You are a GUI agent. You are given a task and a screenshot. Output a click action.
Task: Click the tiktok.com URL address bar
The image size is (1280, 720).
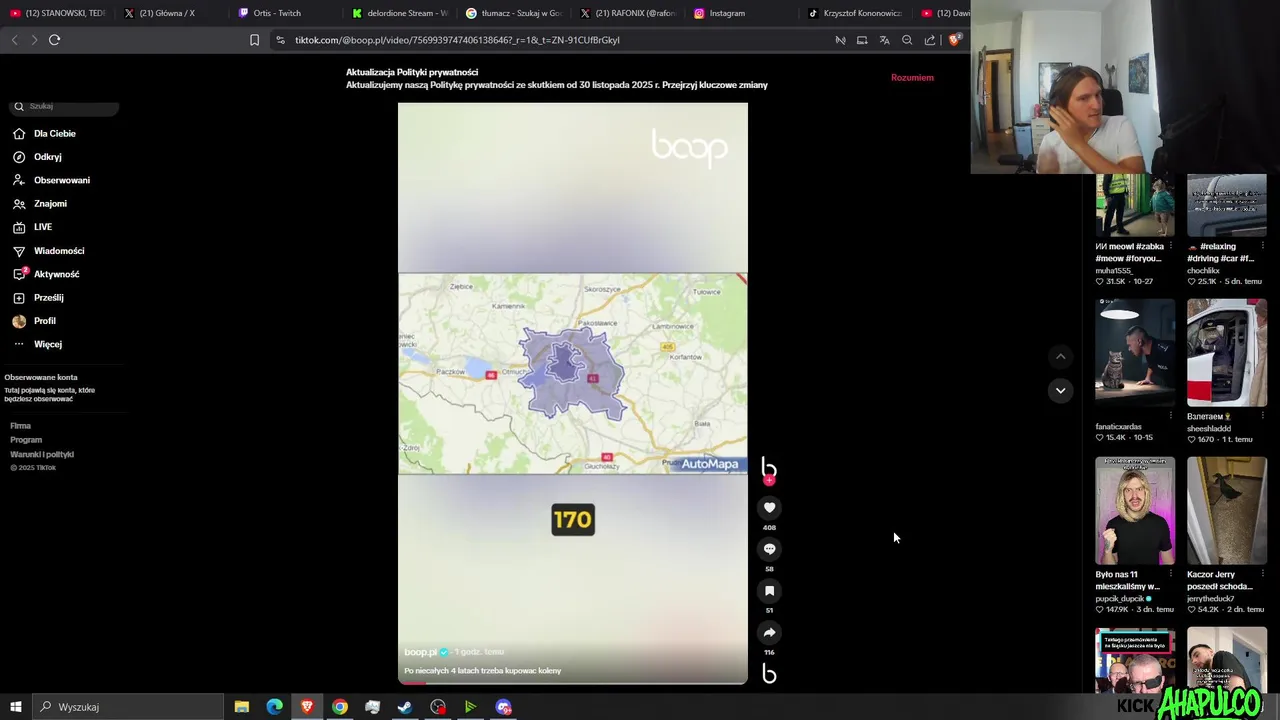(457, 40)
